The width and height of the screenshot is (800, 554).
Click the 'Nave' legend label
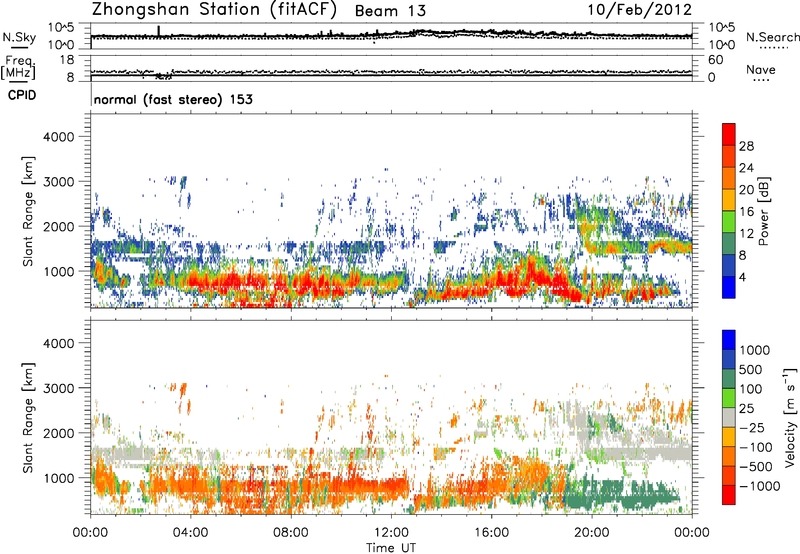click(x=761, y=69)
